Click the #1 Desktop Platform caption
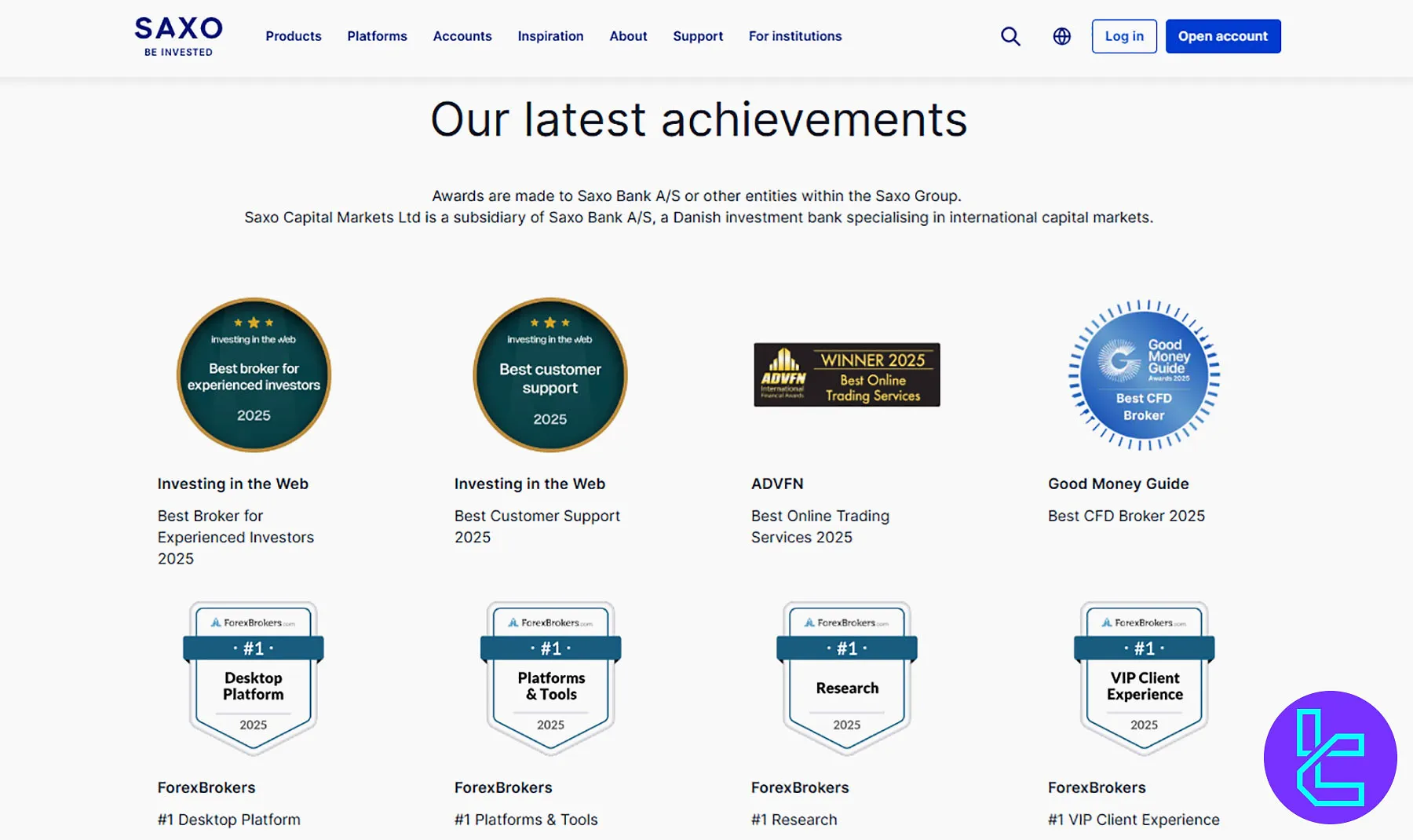The width and height of the screenshot is (1413, 840). [x=229, y=820]
